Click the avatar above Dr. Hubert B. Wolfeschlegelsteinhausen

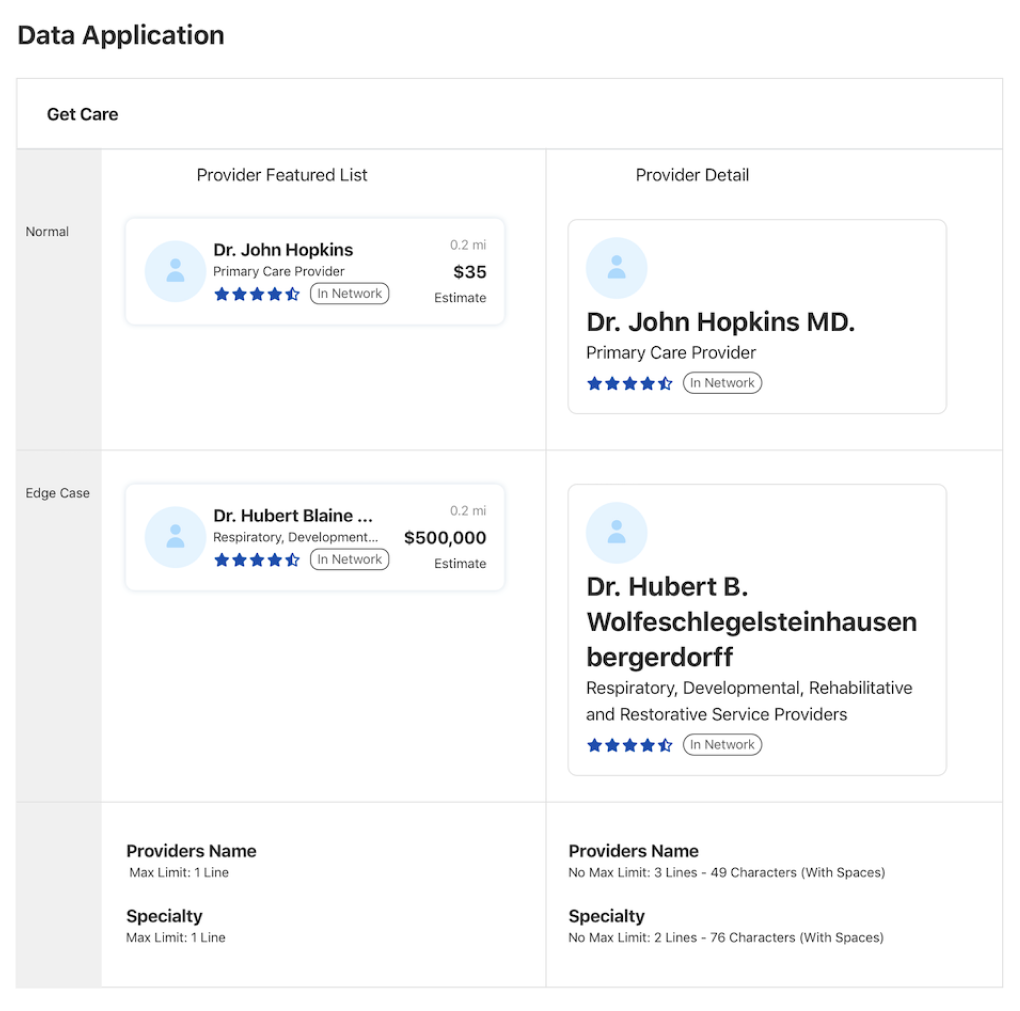coord(616,533)
